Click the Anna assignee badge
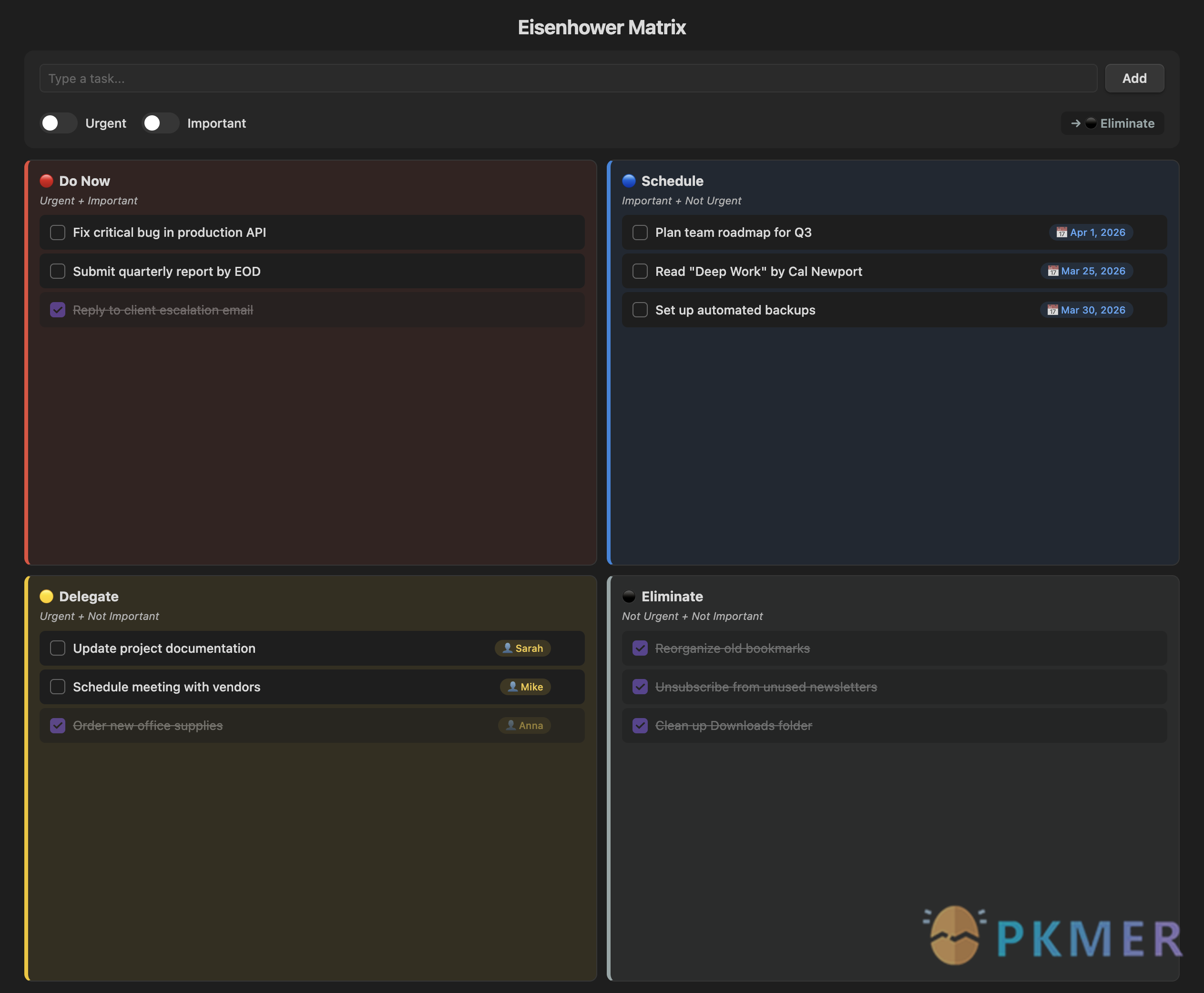 524,725
